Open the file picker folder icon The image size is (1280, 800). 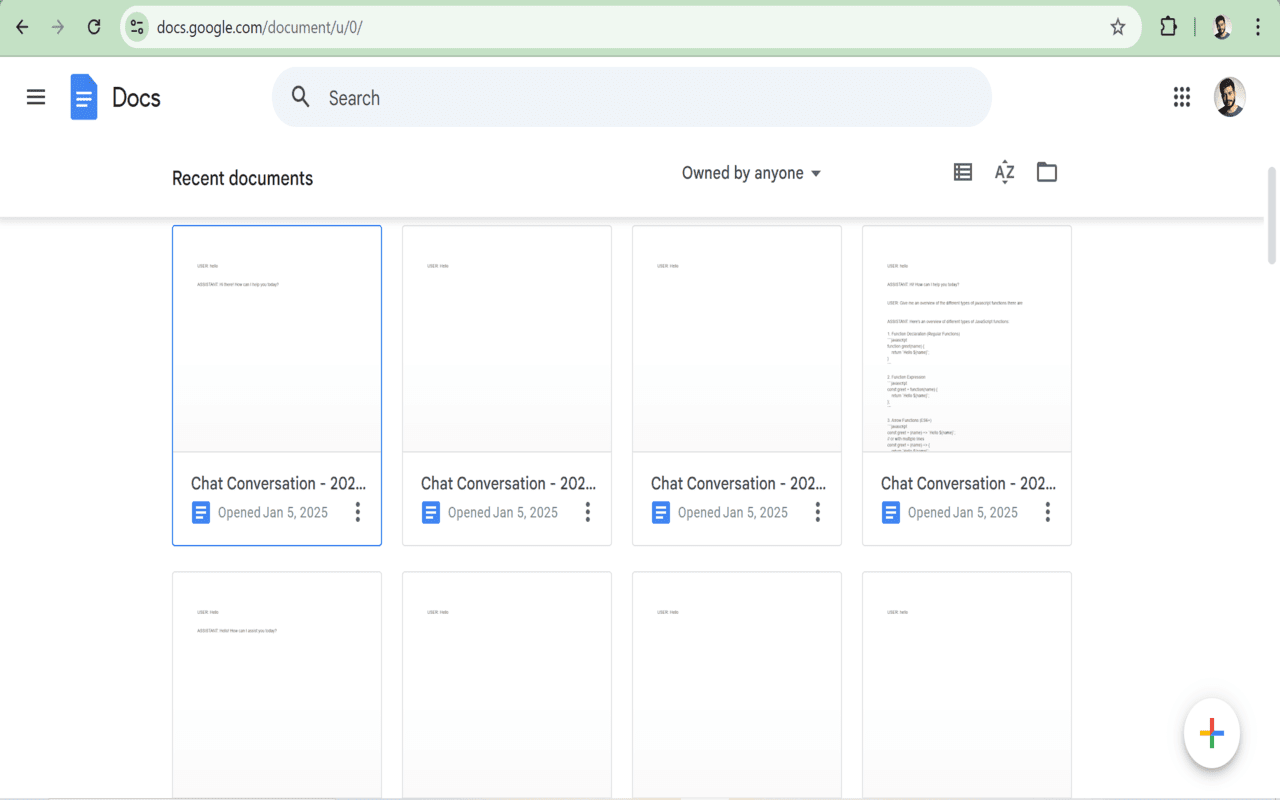tap(1047, 172)
